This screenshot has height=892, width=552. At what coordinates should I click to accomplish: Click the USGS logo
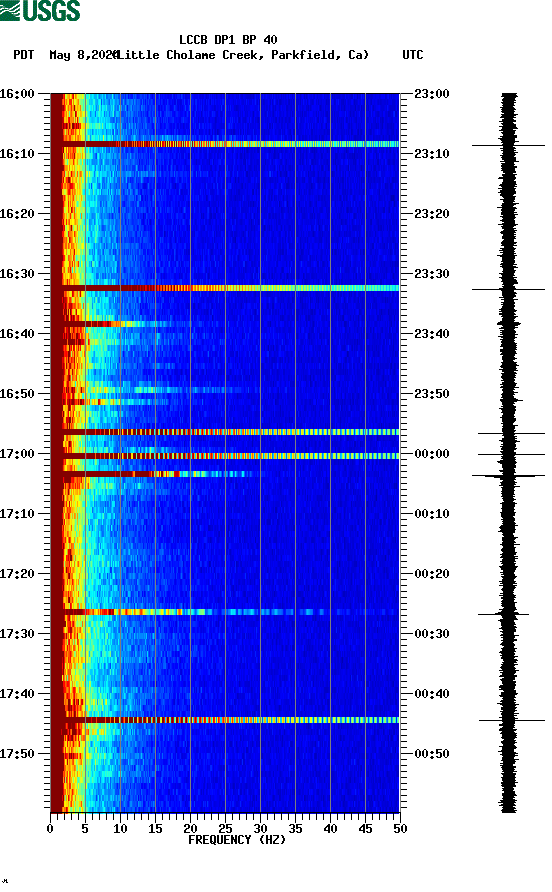tap(40, 10)
